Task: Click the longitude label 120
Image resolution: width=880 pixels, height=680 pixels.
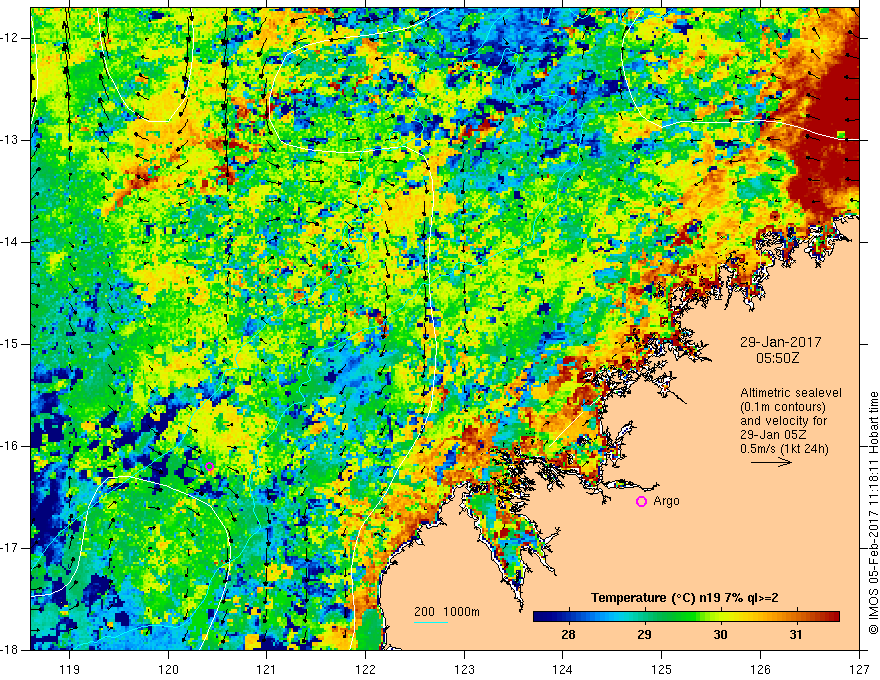Action: pos(168,669)
